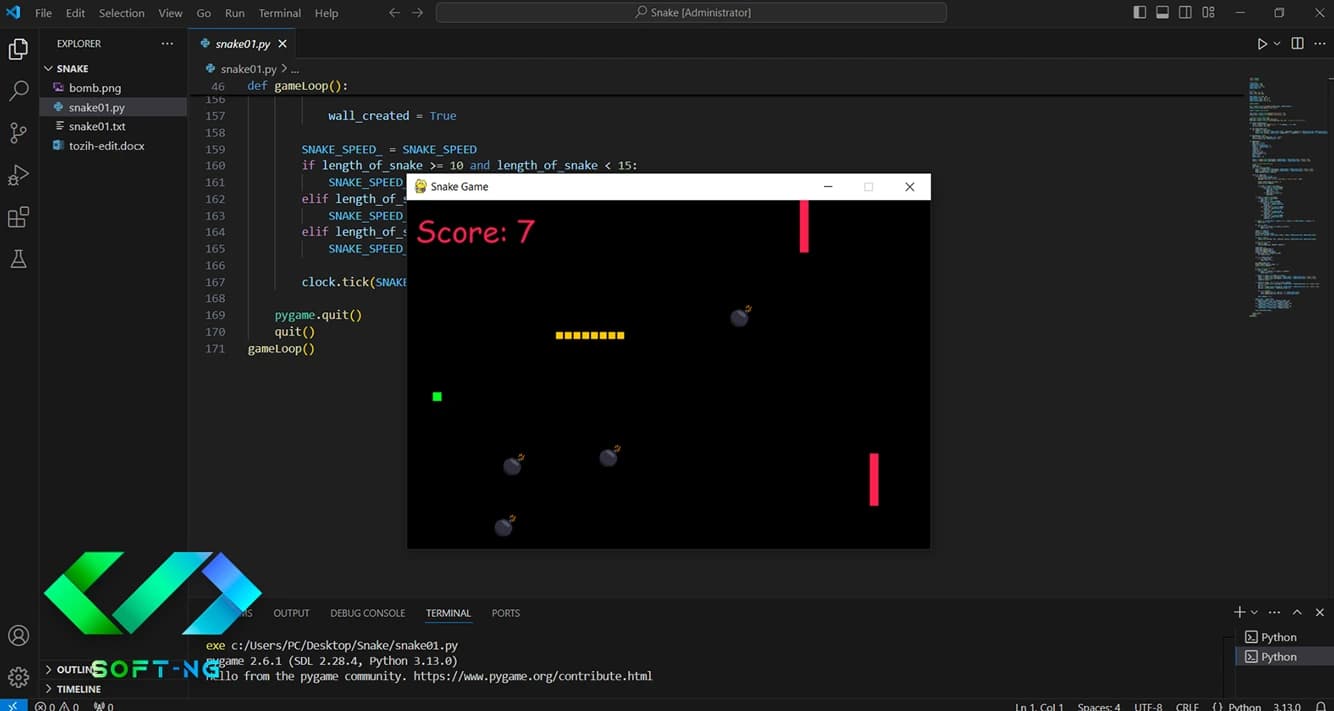Maximize the terminal panel size chevron

pyautogui.click(x=1297, y=612)
